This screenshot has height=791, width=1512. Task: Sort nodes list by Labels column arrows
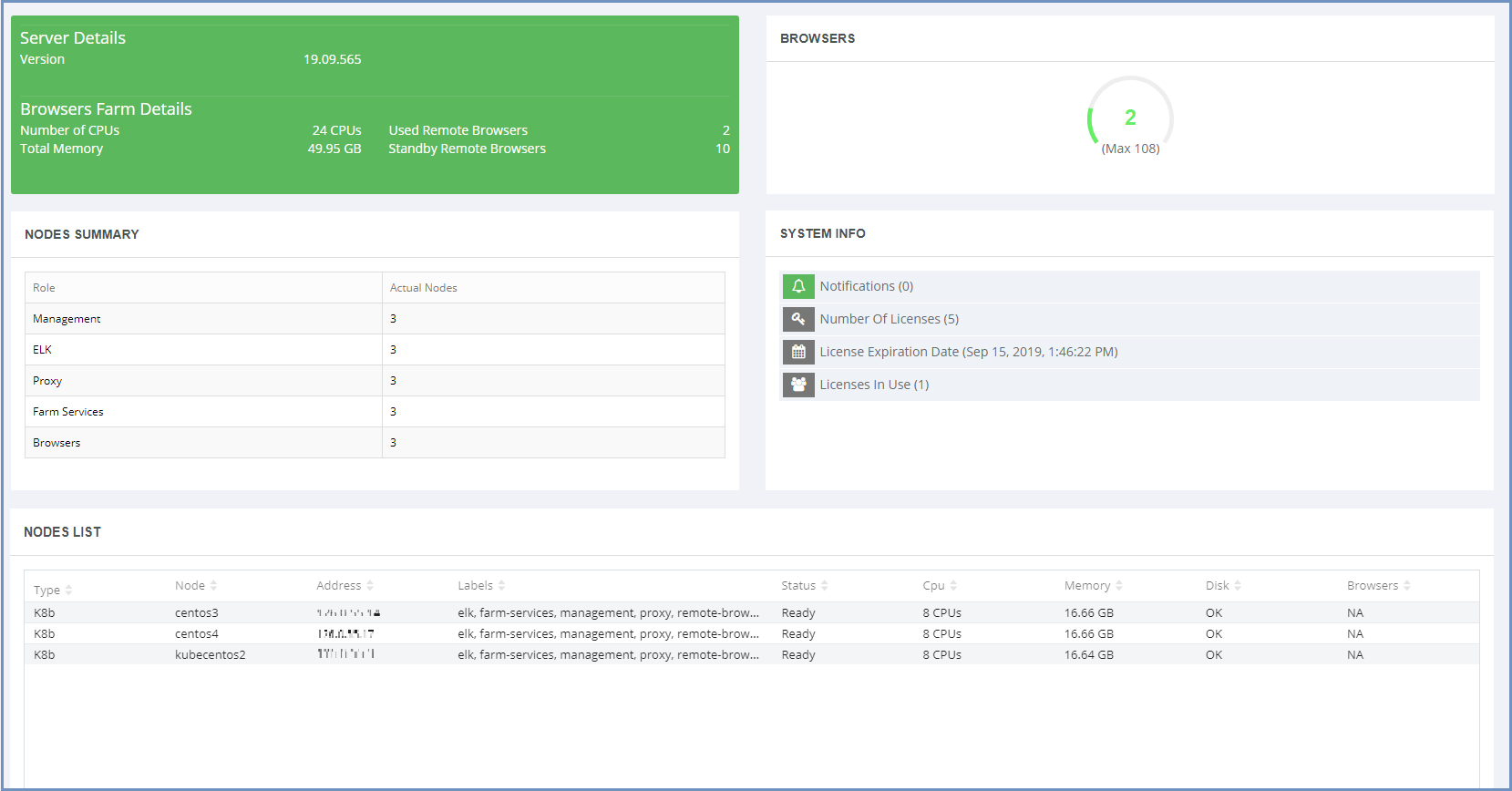click(501, 586)
